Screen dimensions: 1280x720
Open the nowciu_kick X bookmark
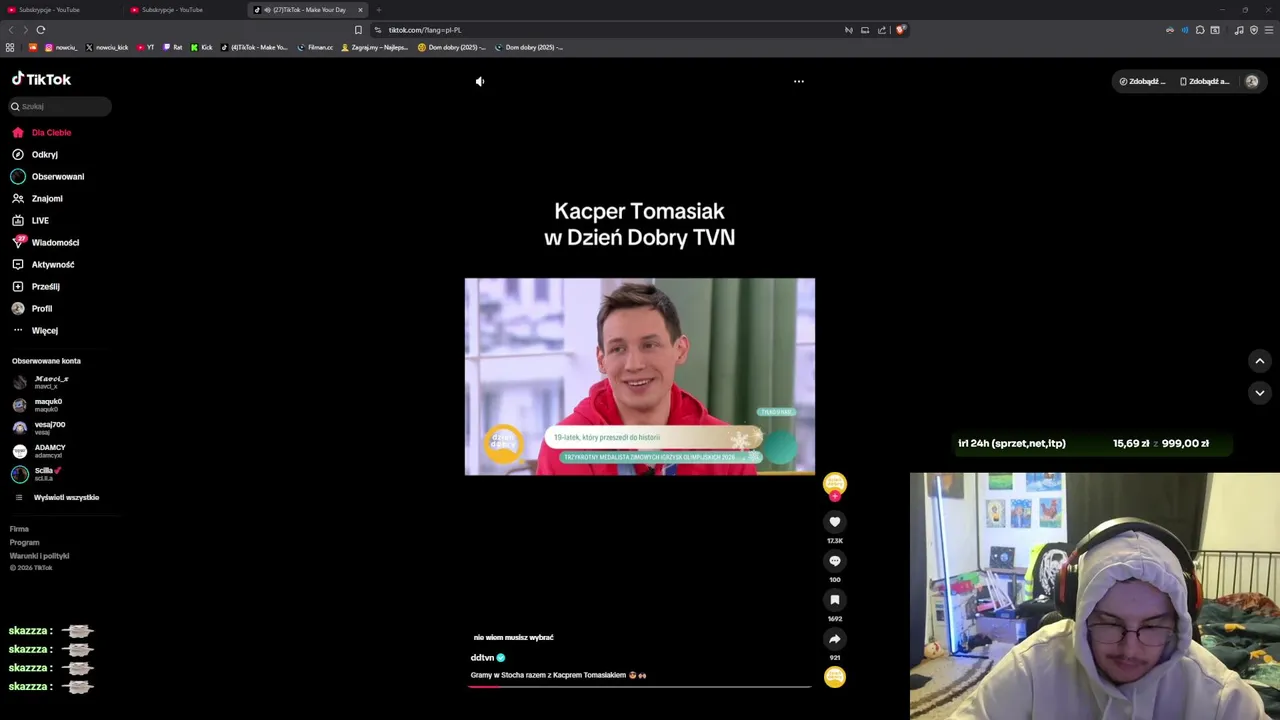click(x=108, y=47)
